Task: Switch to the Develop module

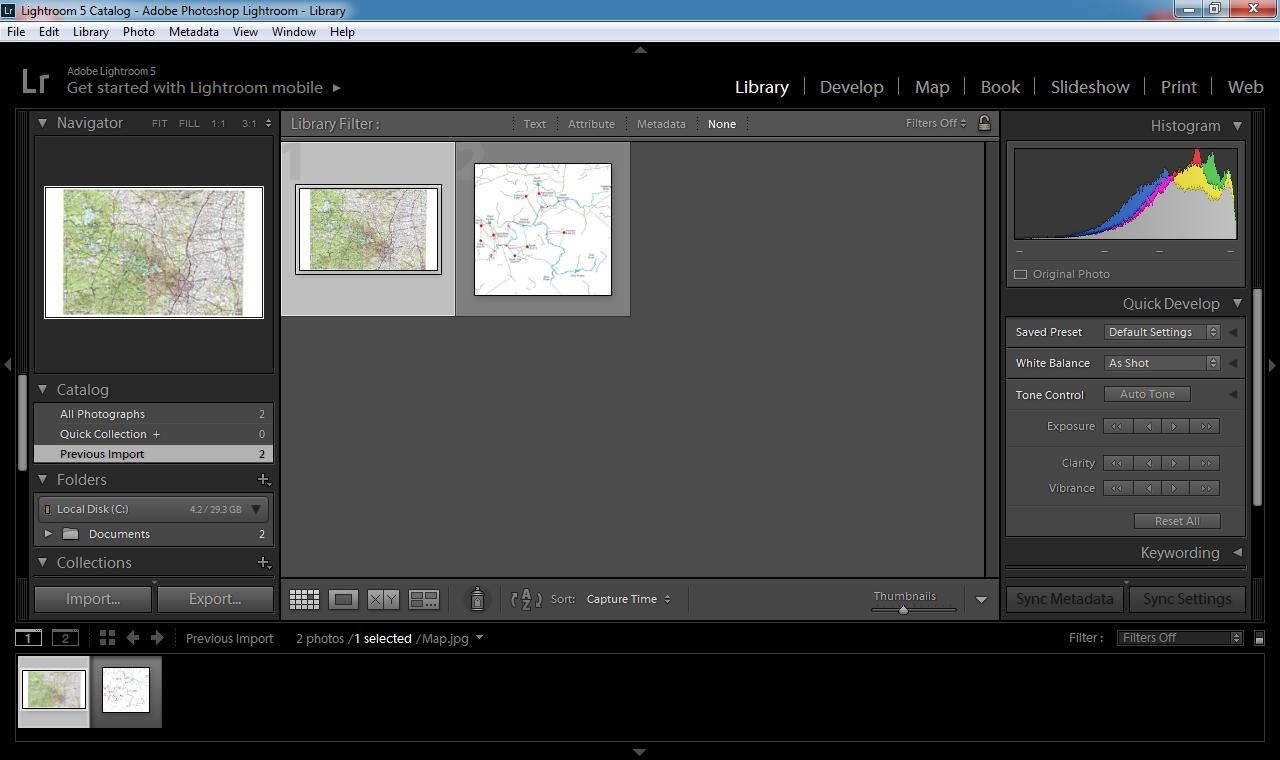Action: pyautogui.click(x=851, y=87)
